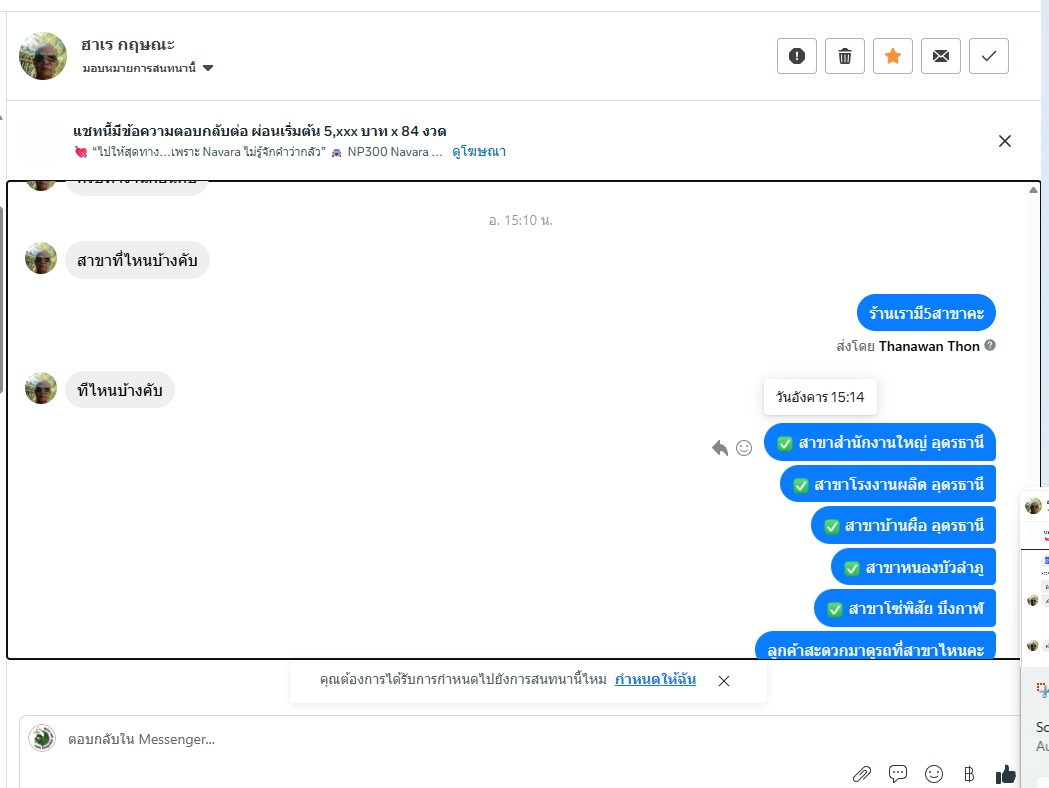
Task: Mark conversation as spam using exclamation icon
Action: click(796, 56)
